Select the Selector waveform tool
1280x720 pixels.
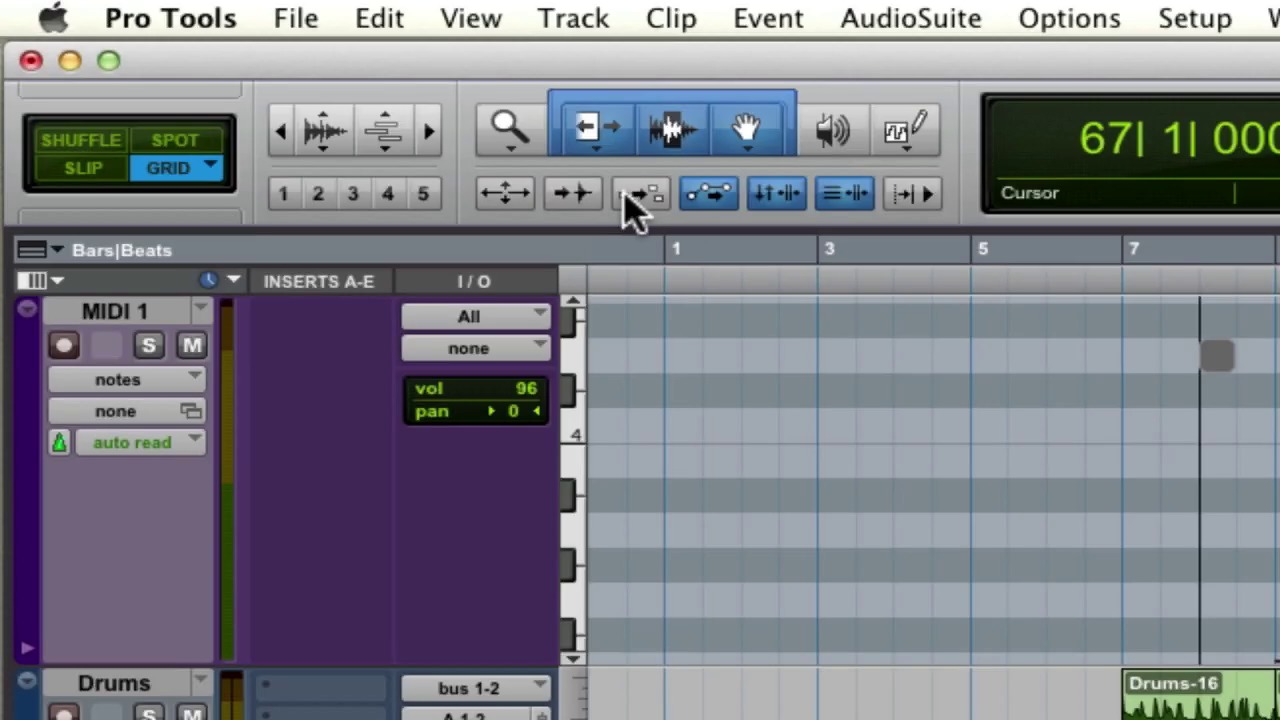(x=672, y=128)
